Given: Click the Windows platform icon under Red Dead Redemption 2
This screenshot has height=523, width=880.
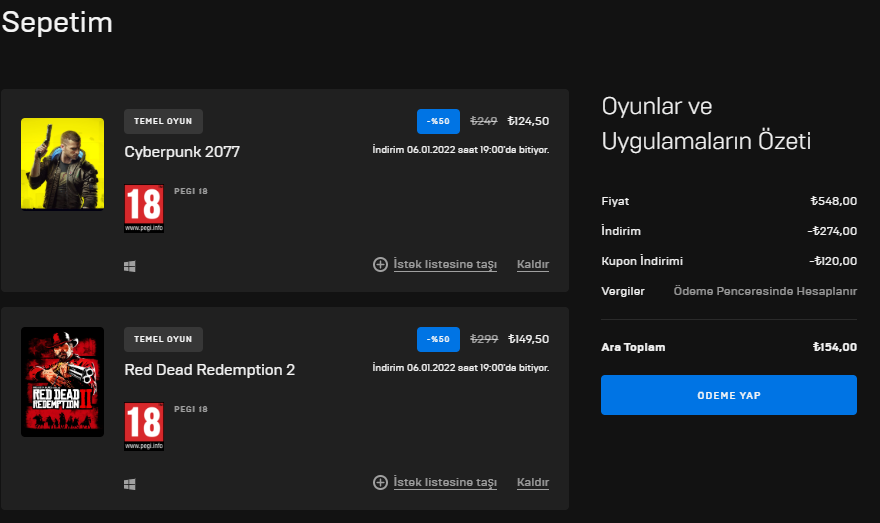Looking at the screenshot, I should coord(130,484).
